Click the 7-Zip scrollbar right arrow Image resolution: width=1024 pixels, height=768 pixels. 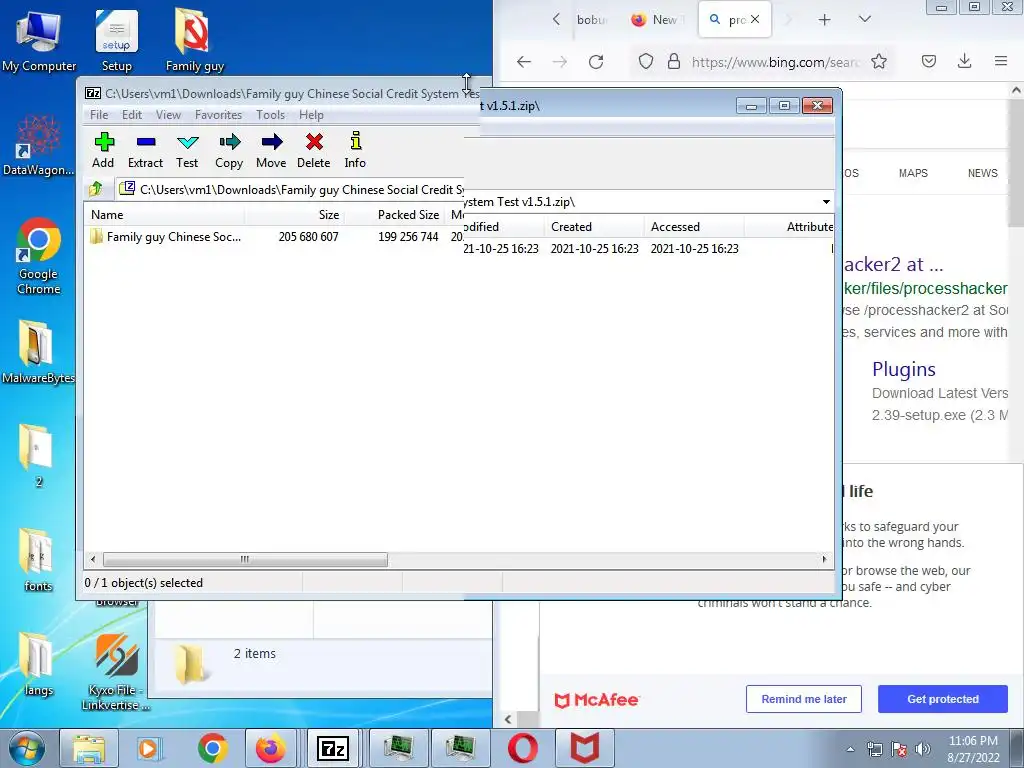tap(824, 560)
